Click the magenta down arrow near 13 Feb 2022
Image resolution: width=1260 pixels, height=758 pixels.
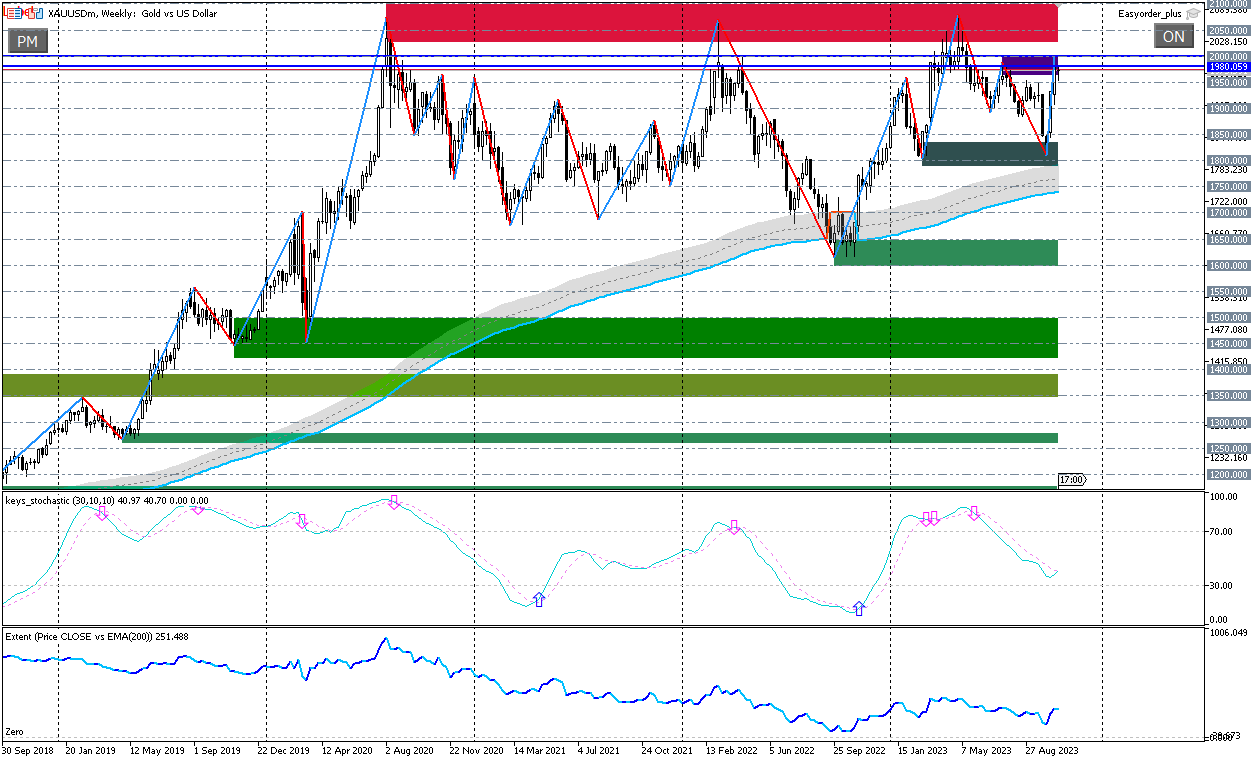[734, 526]
